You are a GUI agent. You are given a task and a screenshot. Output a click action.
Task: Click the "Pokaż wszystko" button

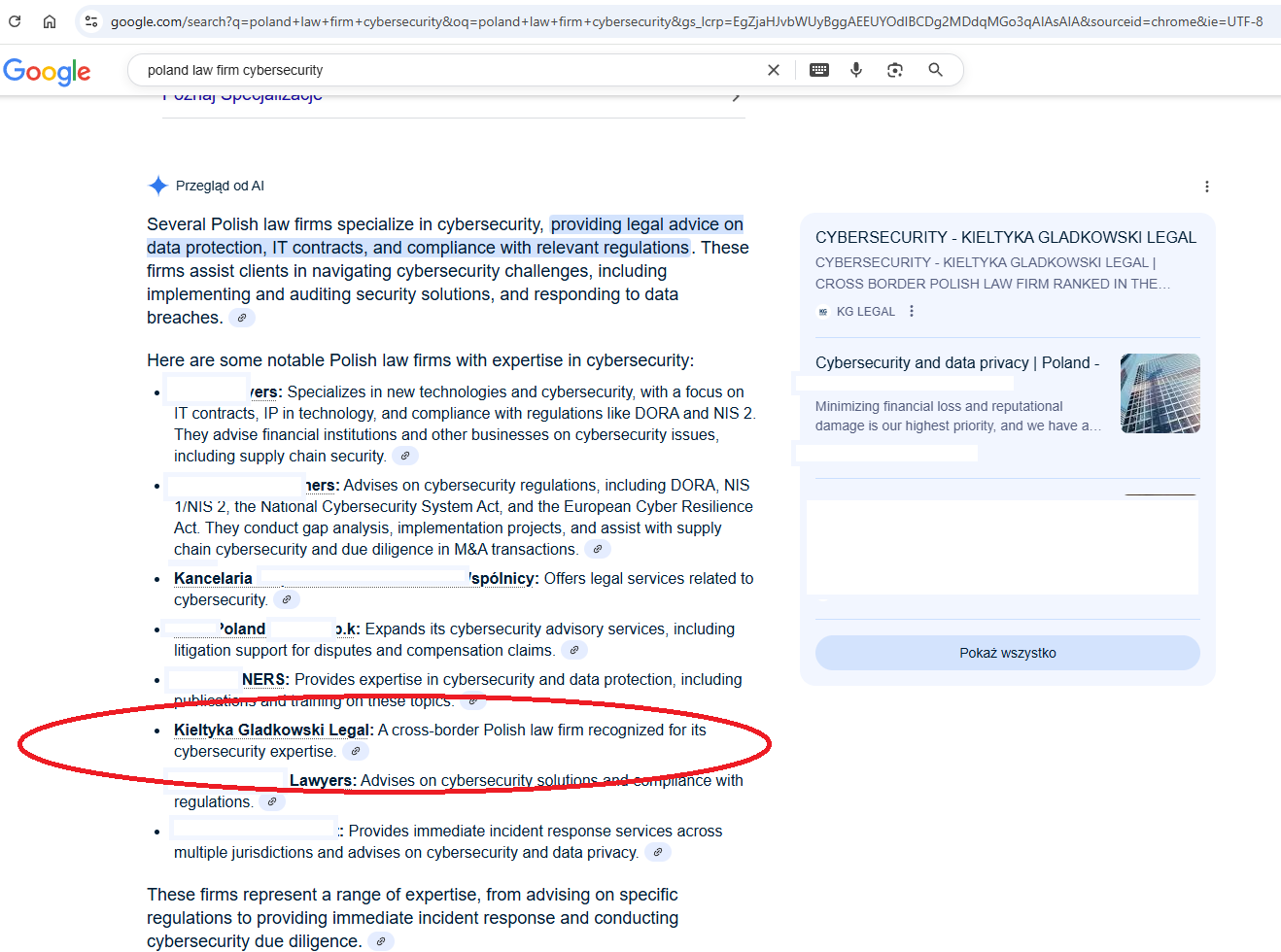point(1007,653)
